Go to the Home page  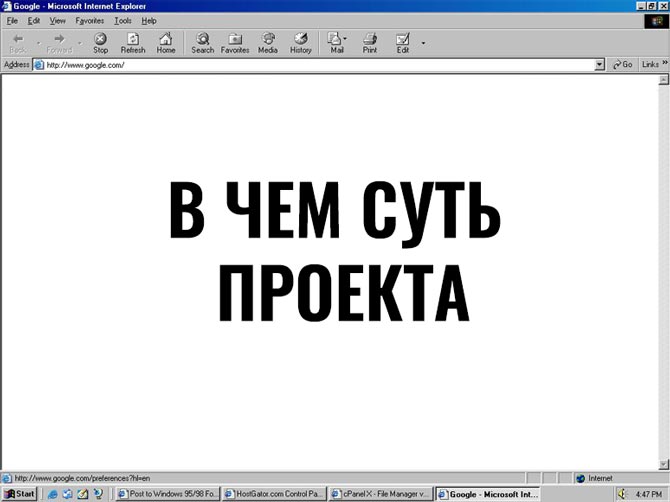coord(166,42)
